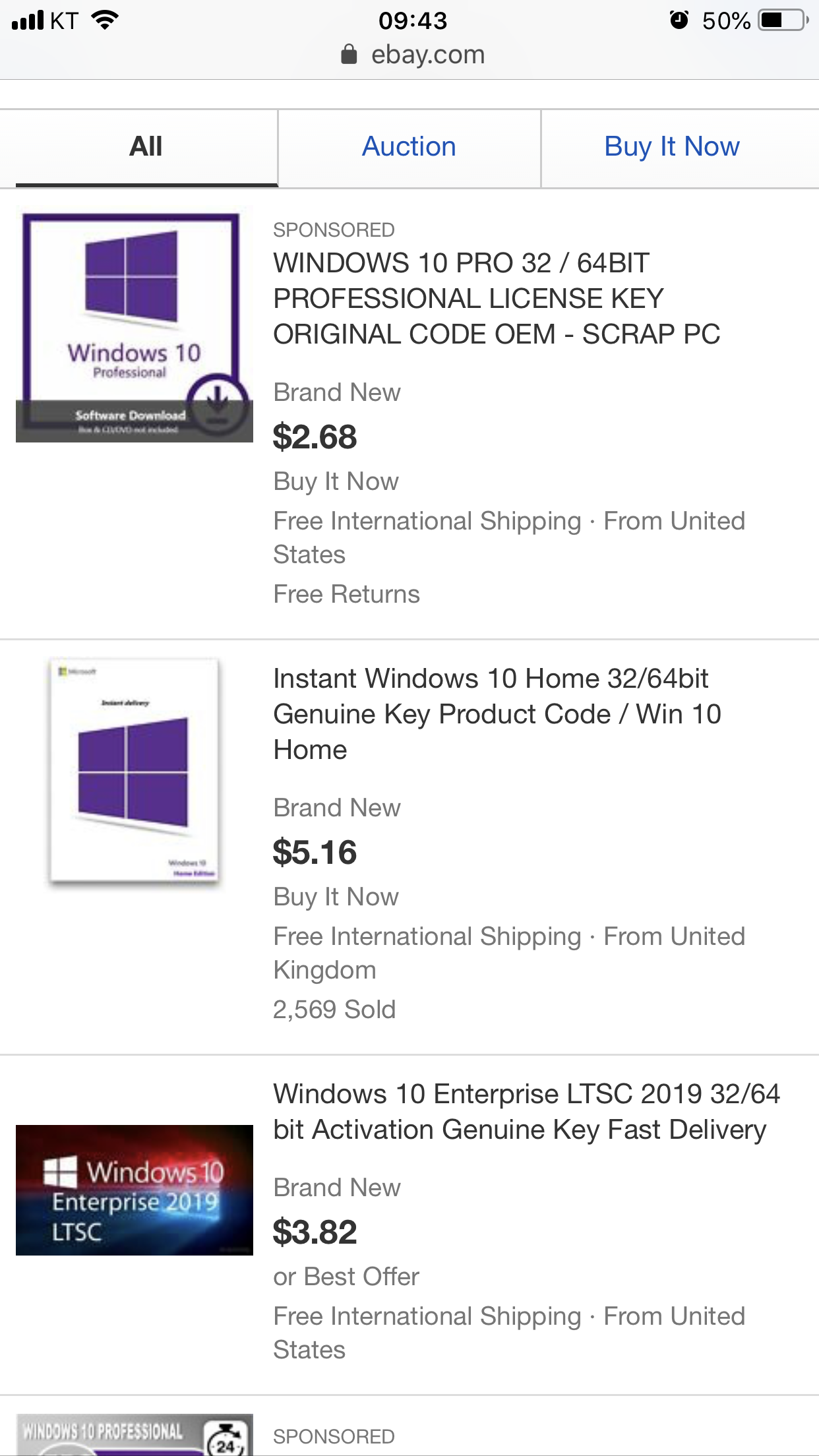
Task: Open the Windows 10 Pro License Key listing
Action: pyautogui.click(x=496, y=299)
